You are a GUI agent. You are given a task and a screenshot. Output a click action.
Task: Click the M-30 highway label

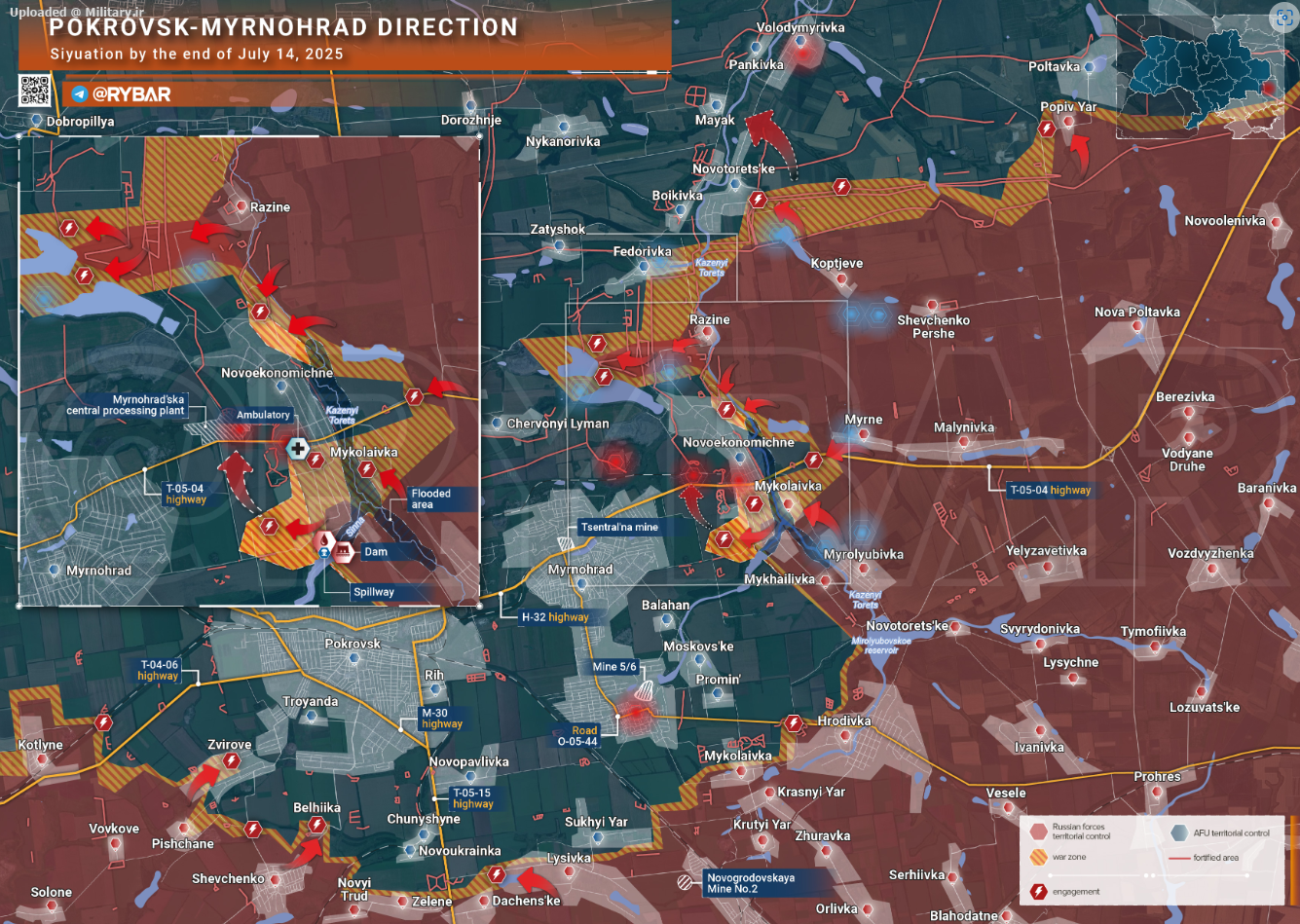(x=441, y=719)
